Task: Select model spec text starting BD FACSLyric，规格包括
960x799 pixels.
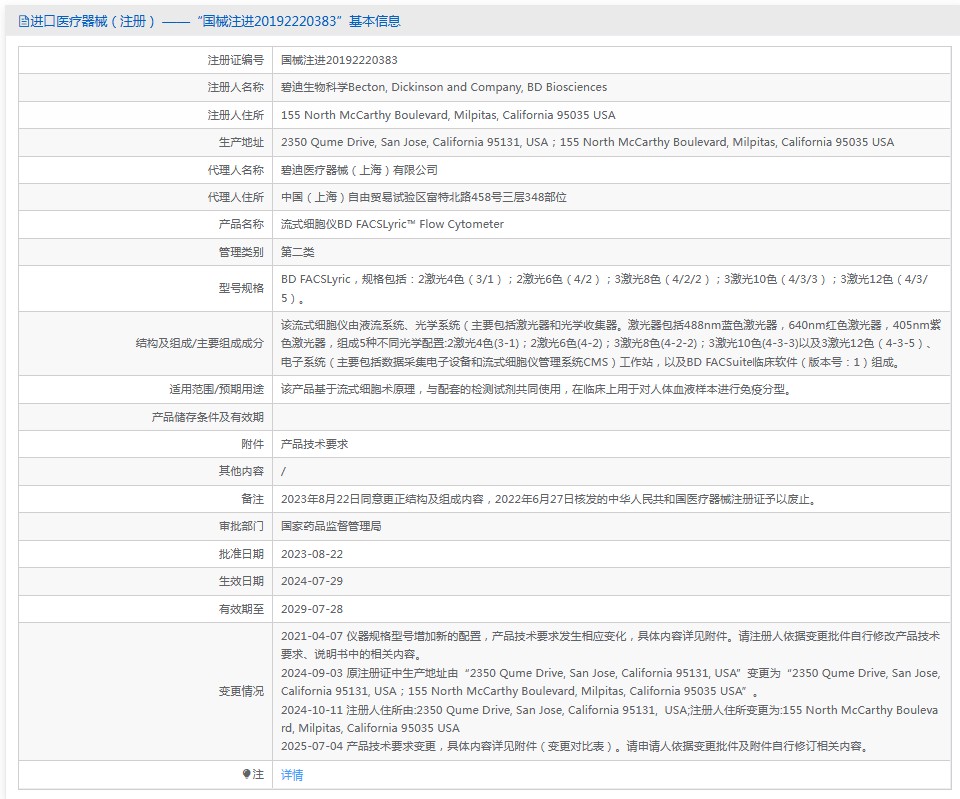Action: tap(604, 288)
